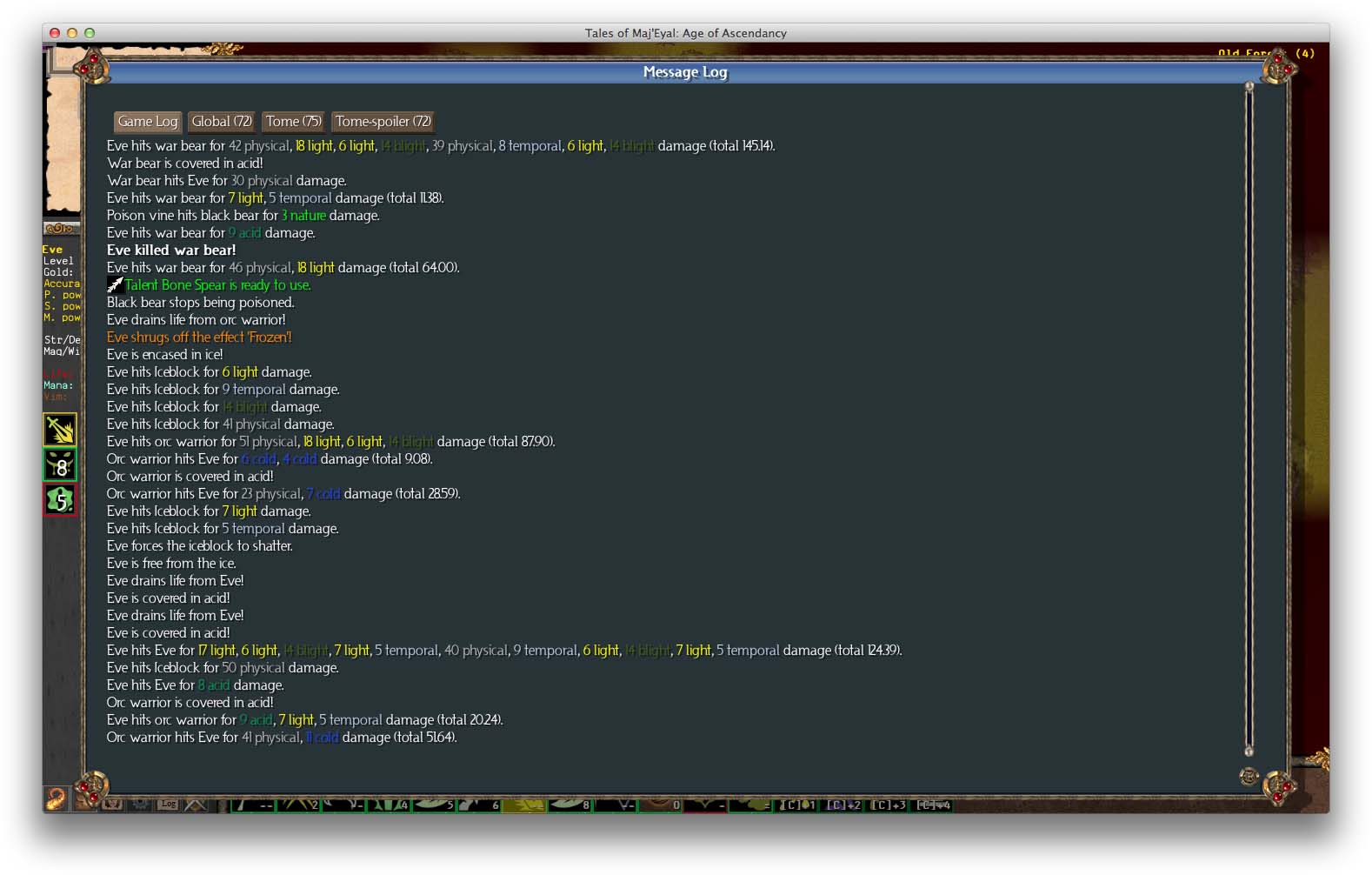This screenshot has height=875, width=1372.
Task: Open the Tome (75) channel tab
Action: pyautogui.click(x=293, y=122)
